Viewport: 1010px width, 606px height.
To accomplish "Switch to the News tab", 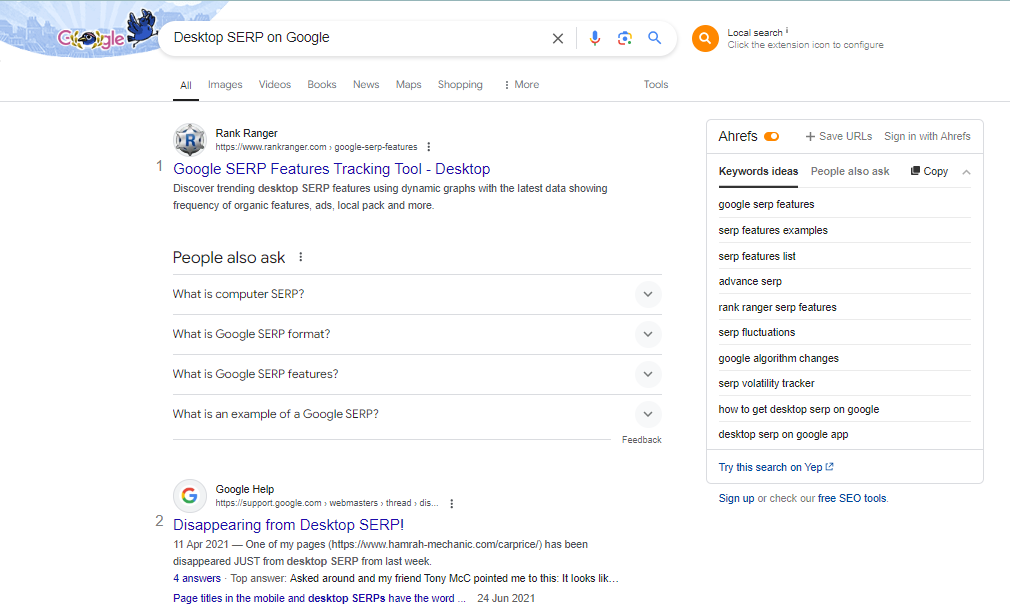I will click(366, 84).
